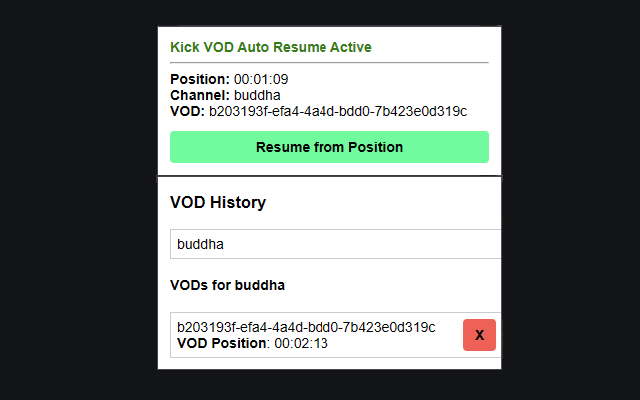Click the VODs for buddha subheading
Viewport: 640px width, 400px height.
click(x=227, y=285)
